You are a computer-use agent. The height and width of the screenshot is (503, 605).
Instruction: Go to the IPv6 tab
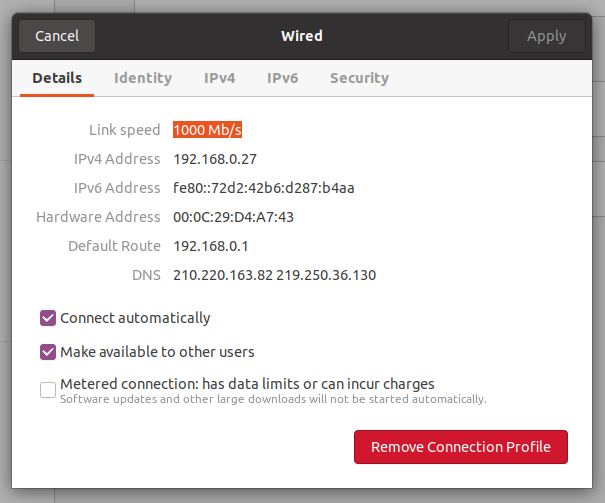click(x=282, y=78)
